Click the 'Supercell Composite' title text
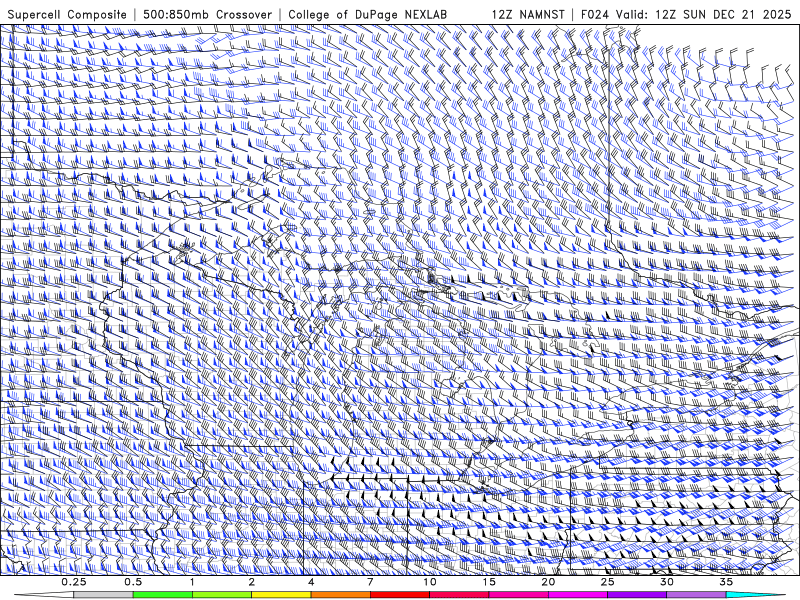 [x=67, y=14]
